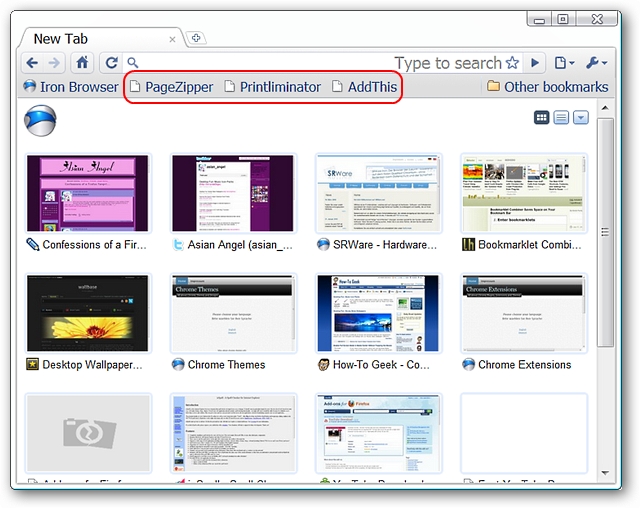Open the wrench tools menu
Viewport: 640px width, 508px height.
(596, 63)
